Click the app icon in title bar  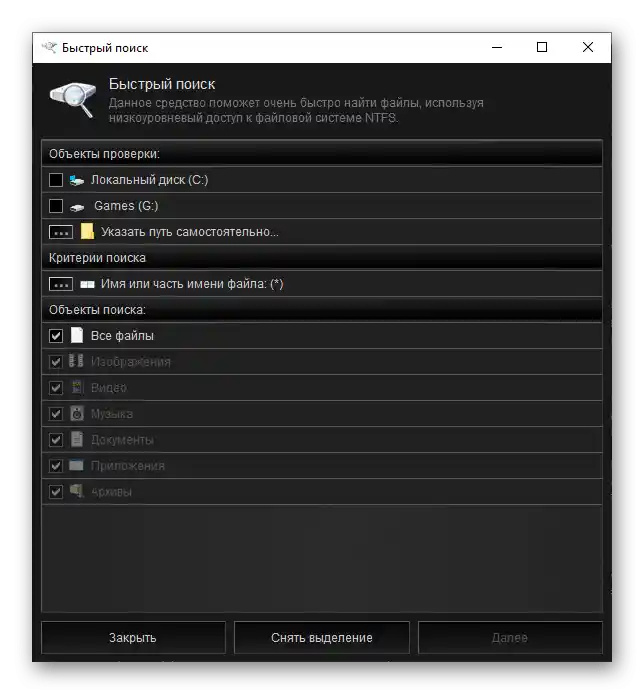pos(49,47)
